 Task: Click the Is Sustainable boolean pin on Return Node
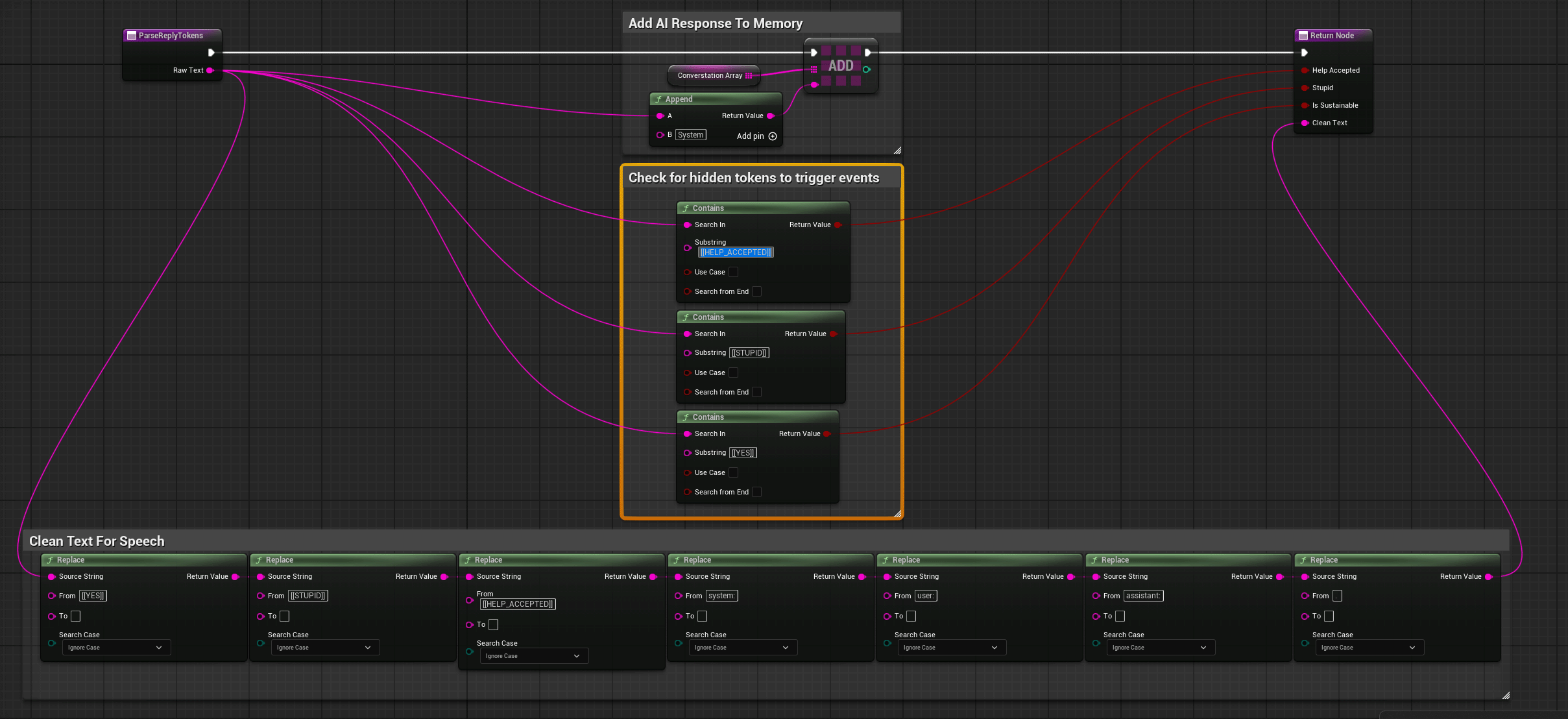click(x=1304, y=105)
